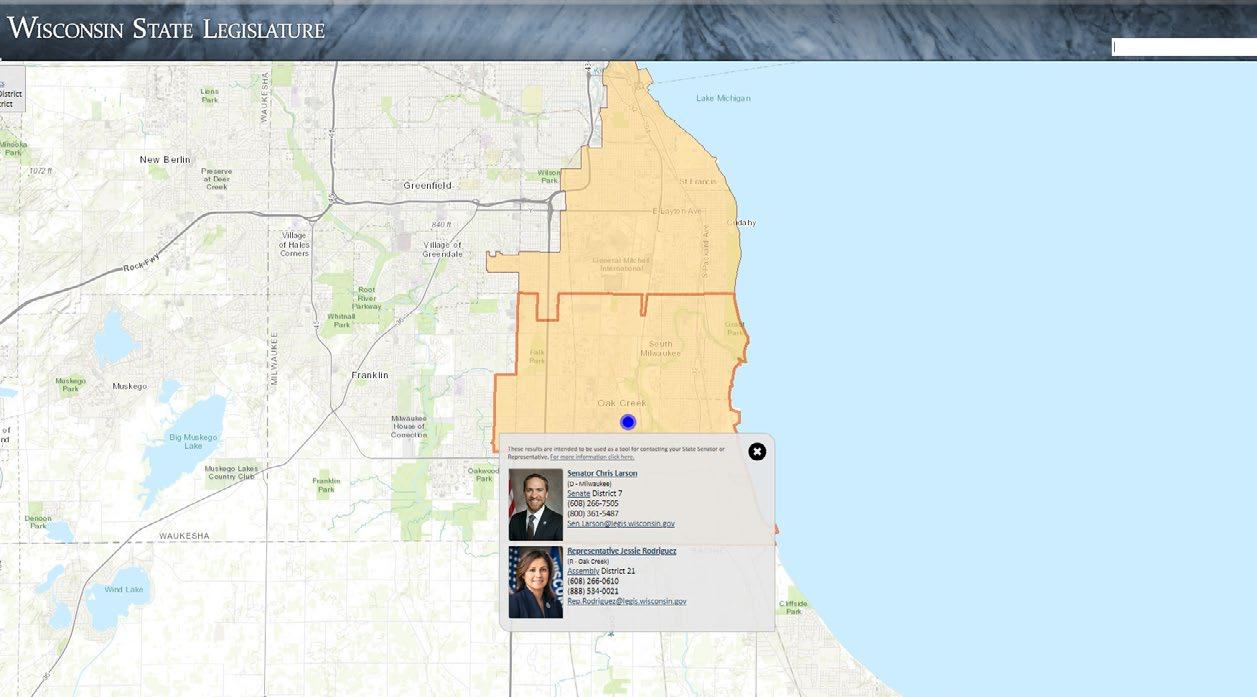The image size is (1257, 697).
Task: Click the Root River Parkway label
Action: (367, 298)
